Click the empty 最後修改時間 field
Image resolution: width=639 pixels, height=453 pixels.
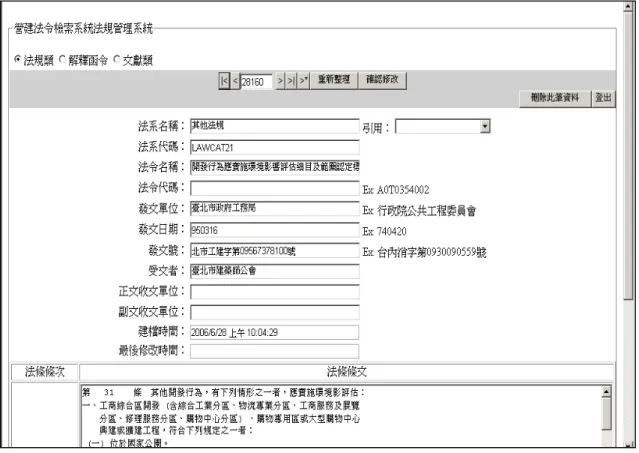pyautogui.click(x=275, y=351)
